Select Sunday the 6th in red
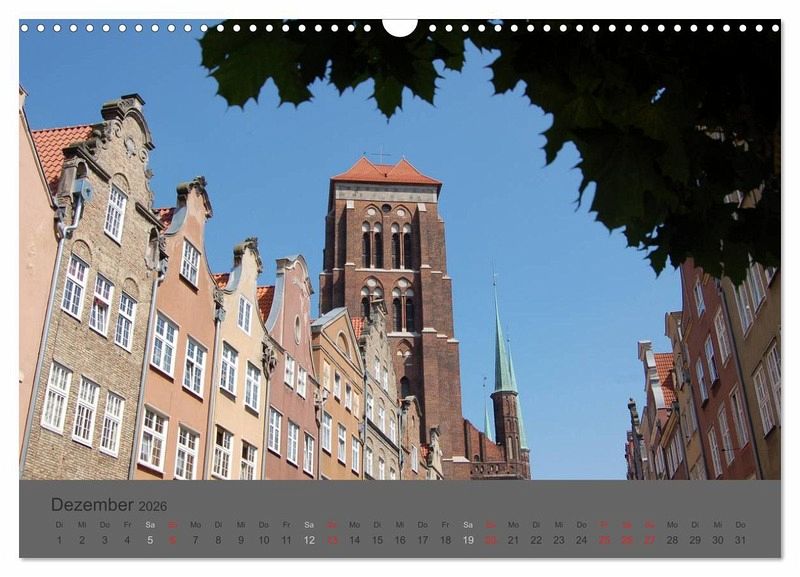Viewport: 800px width, 577px height. pyautogui.click(x=172, y=540)
